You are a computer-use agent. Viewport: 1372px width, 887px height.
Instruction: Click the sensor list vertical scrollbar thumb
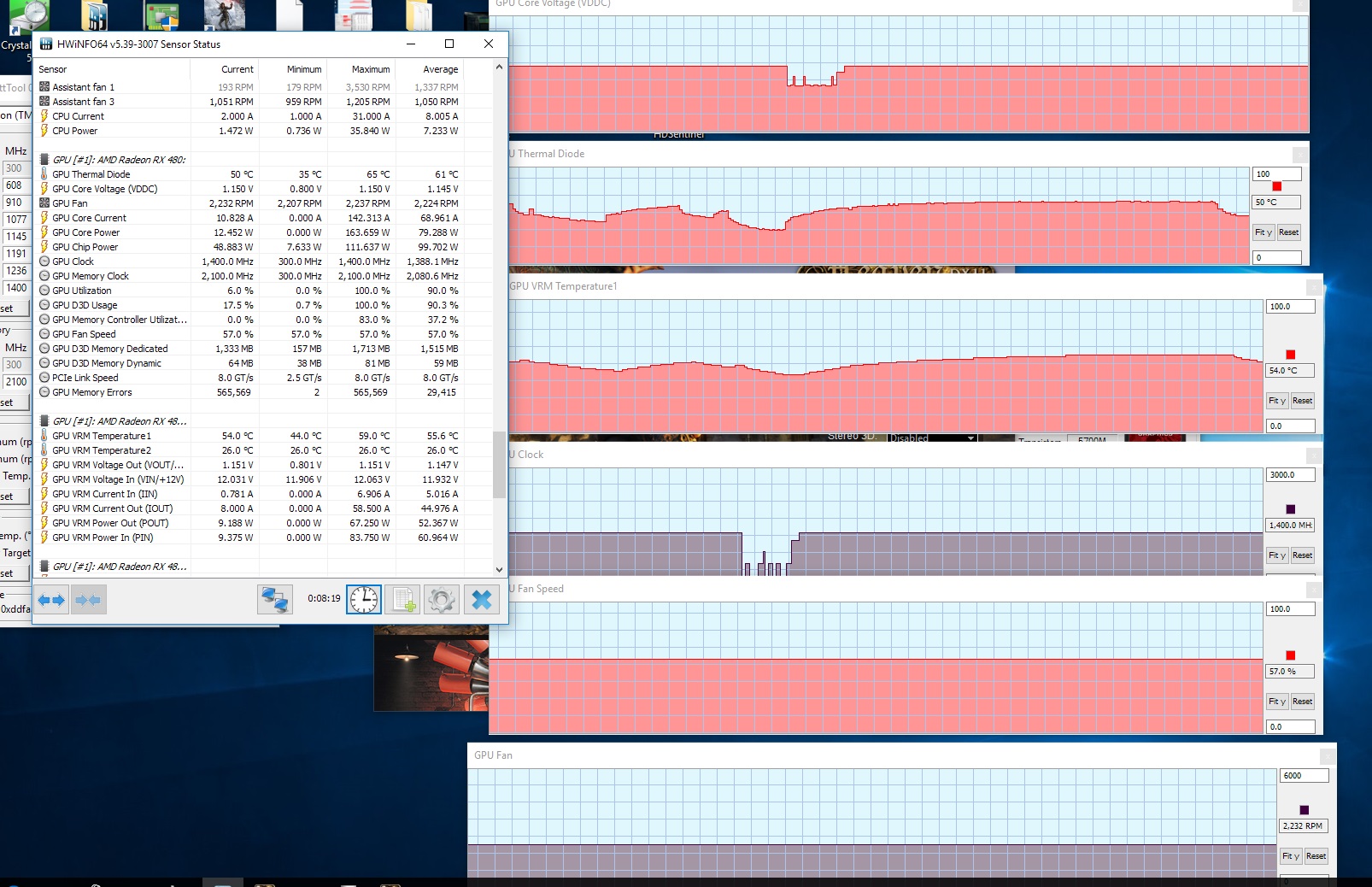point(500,465)
